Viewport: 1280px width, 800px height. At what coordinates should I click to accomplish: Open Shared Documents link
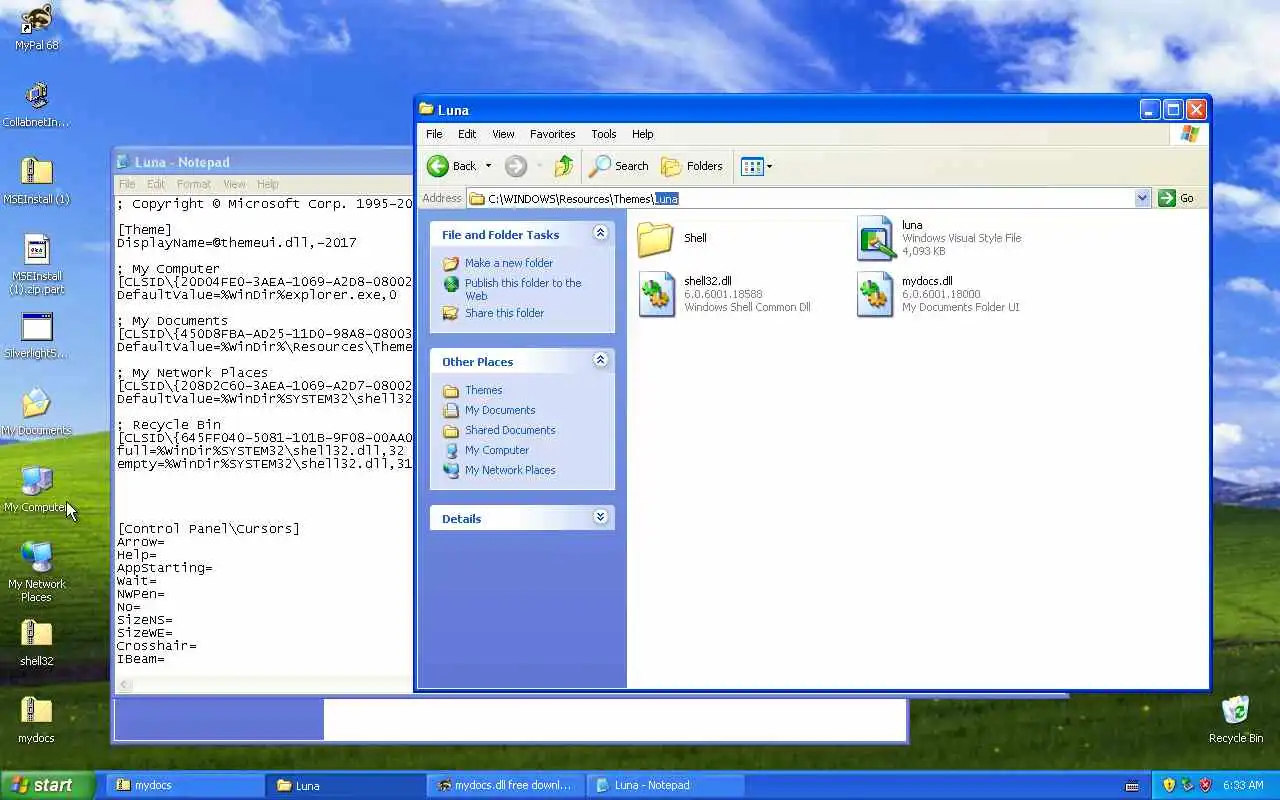(509, 430)
